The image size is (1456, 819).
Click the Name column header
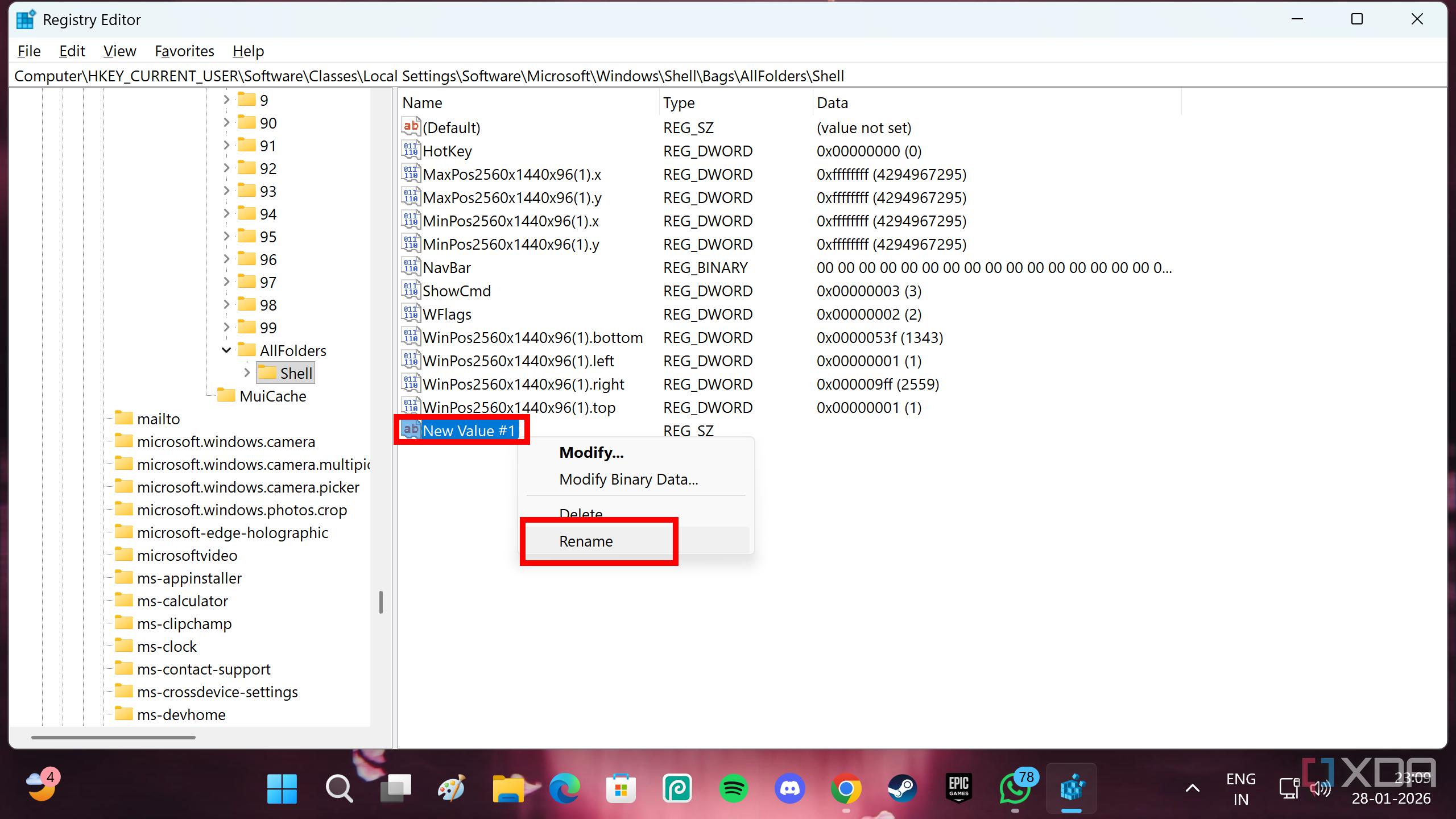click(528, 103)
